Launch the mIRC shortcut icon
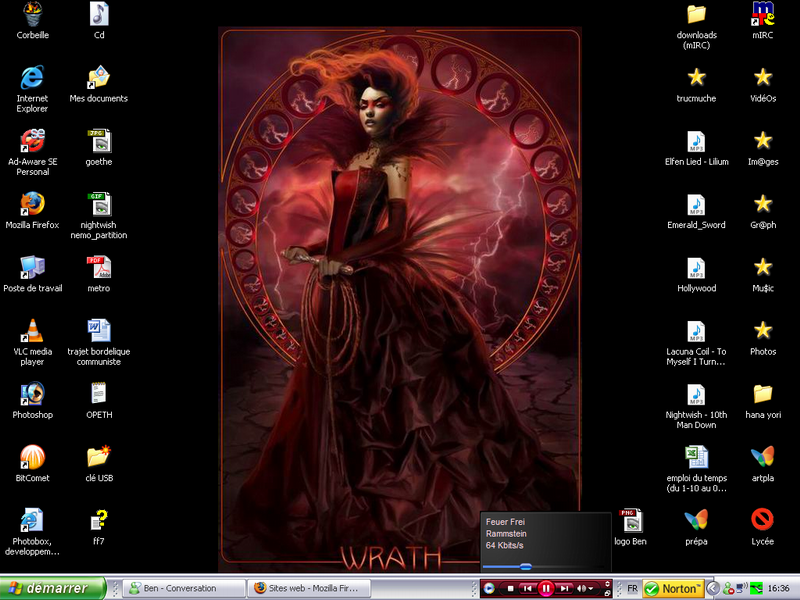The height and width of the screenshot is (600, 800). tap(763, 15)
